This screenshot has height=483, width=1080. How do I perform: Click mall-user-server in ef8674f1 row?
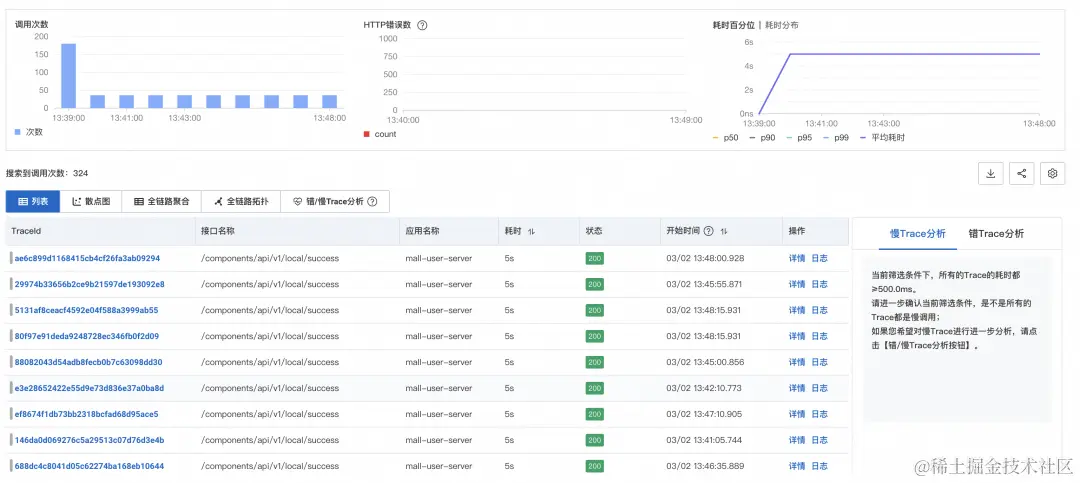439,414
